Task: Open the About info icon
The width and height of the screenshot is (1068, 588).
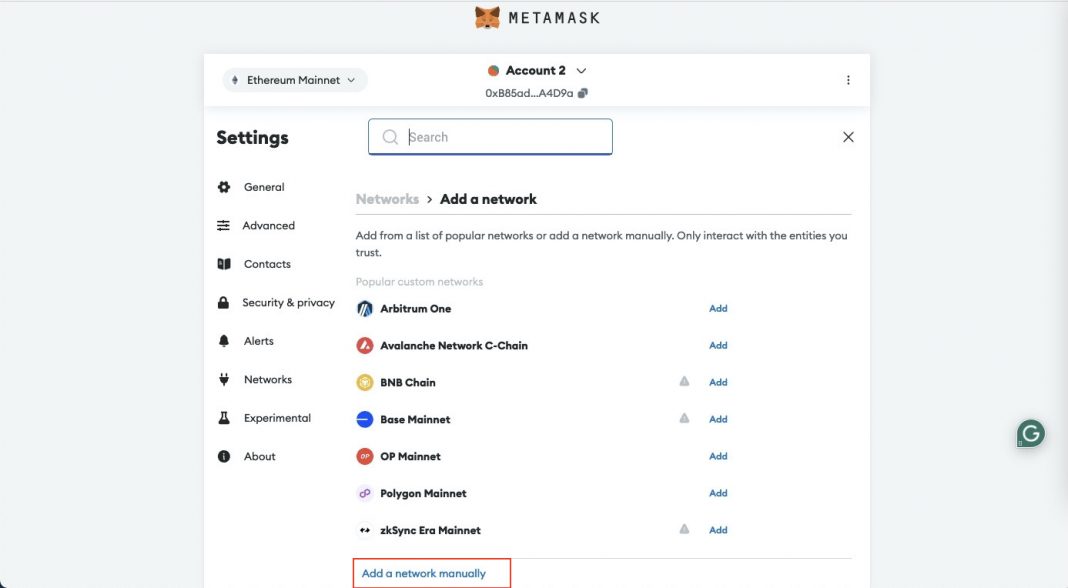Action: (223, 456)
